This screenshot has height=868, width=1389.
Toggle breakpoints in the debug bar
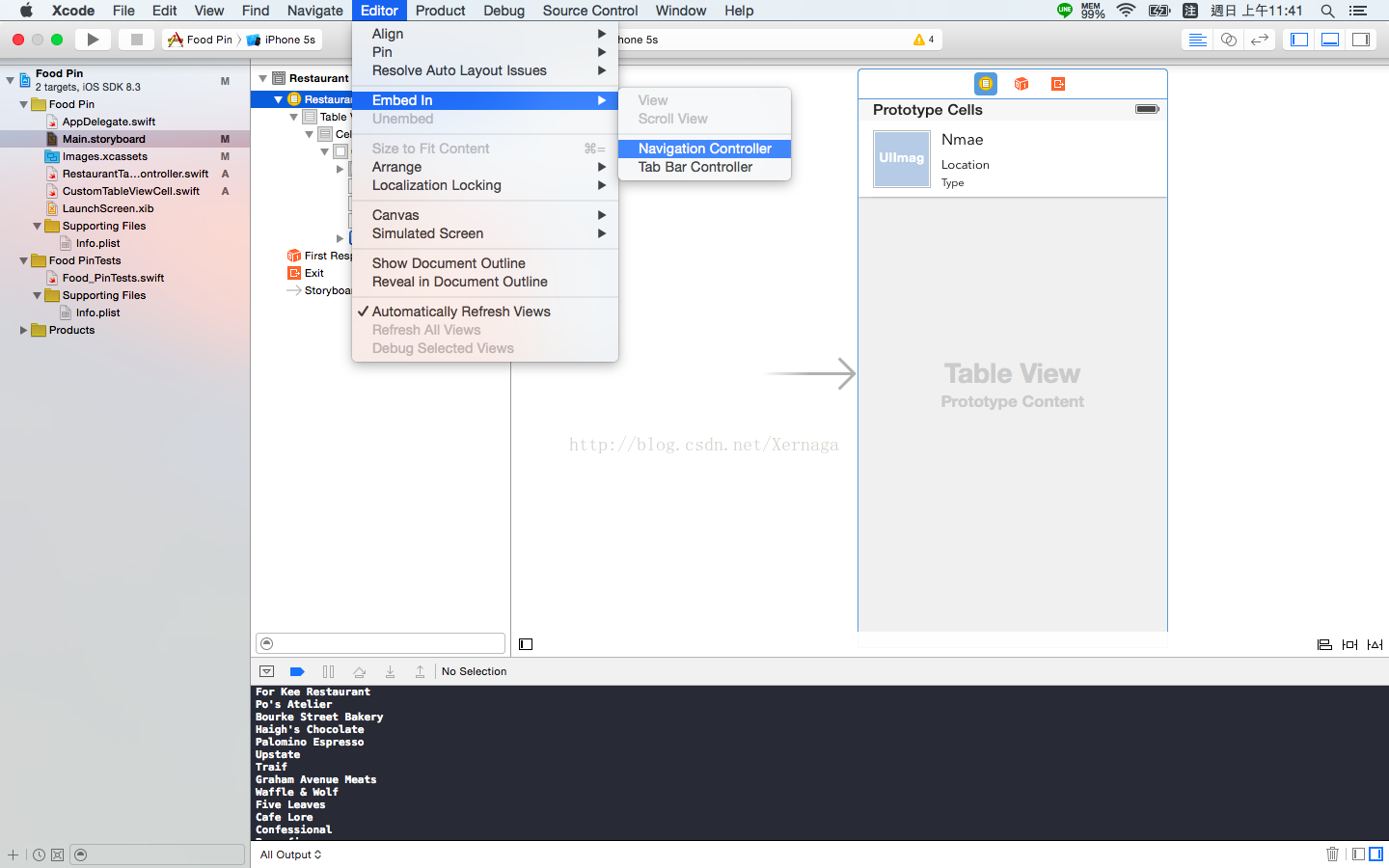[297, 671]
